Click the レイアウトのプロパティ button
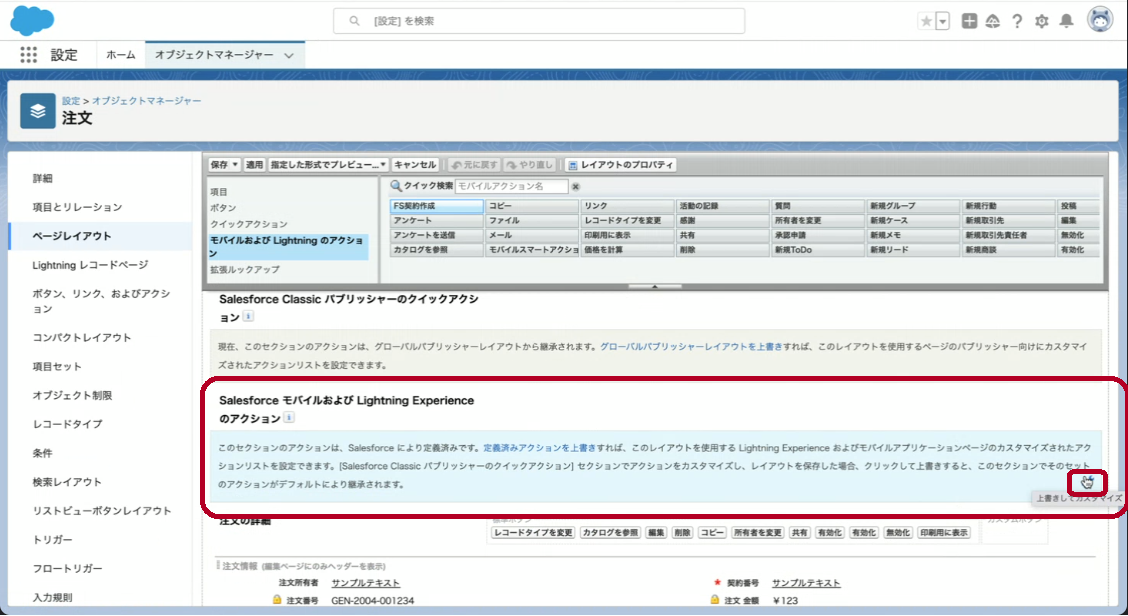Screen dimensions: 1128x616 (x=620, y=165)
